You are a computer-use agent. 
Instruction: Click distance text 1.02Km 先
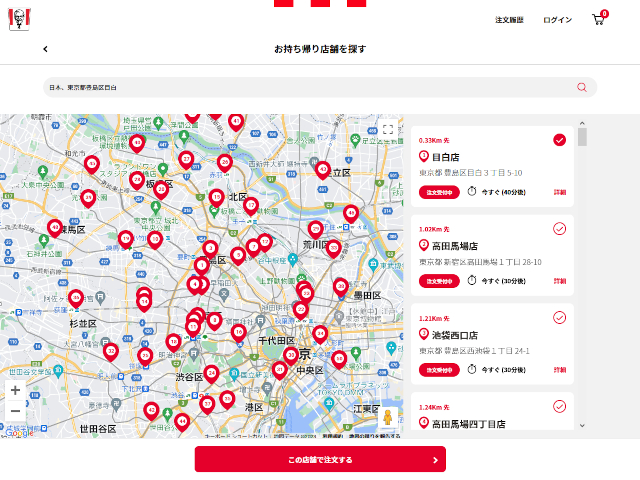click(434, 229)
